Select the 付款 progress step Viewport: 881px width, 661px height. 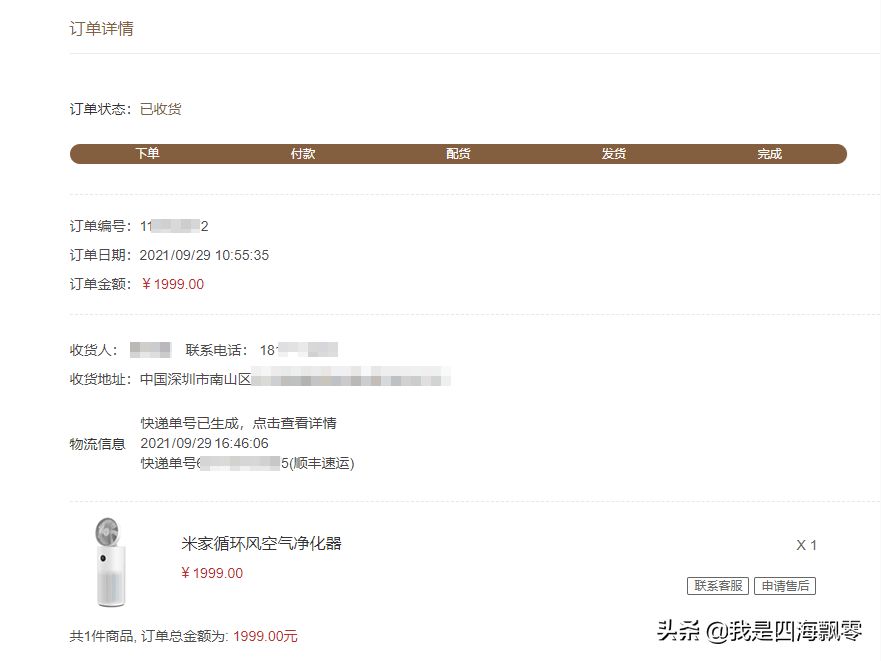(303, 153)
